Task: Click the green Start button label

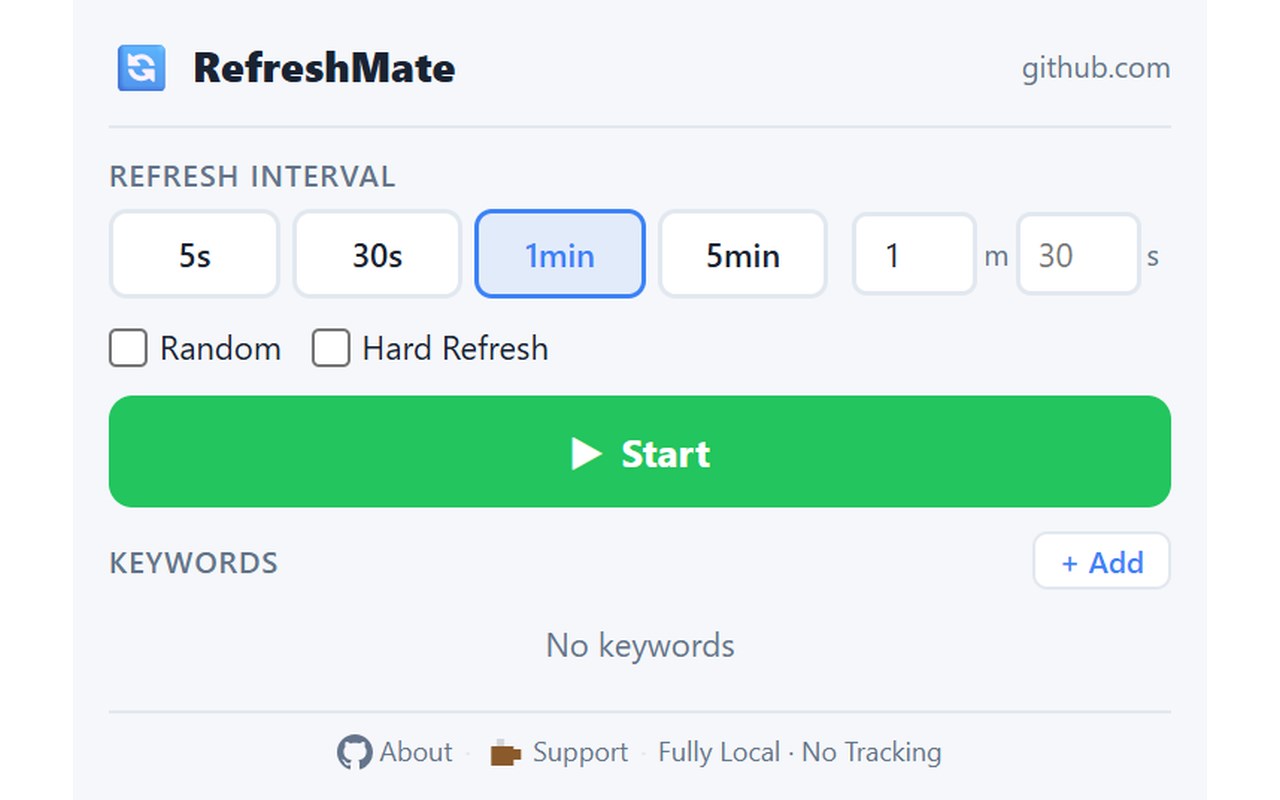Action: pyautogui.click(x=665, y=454)
